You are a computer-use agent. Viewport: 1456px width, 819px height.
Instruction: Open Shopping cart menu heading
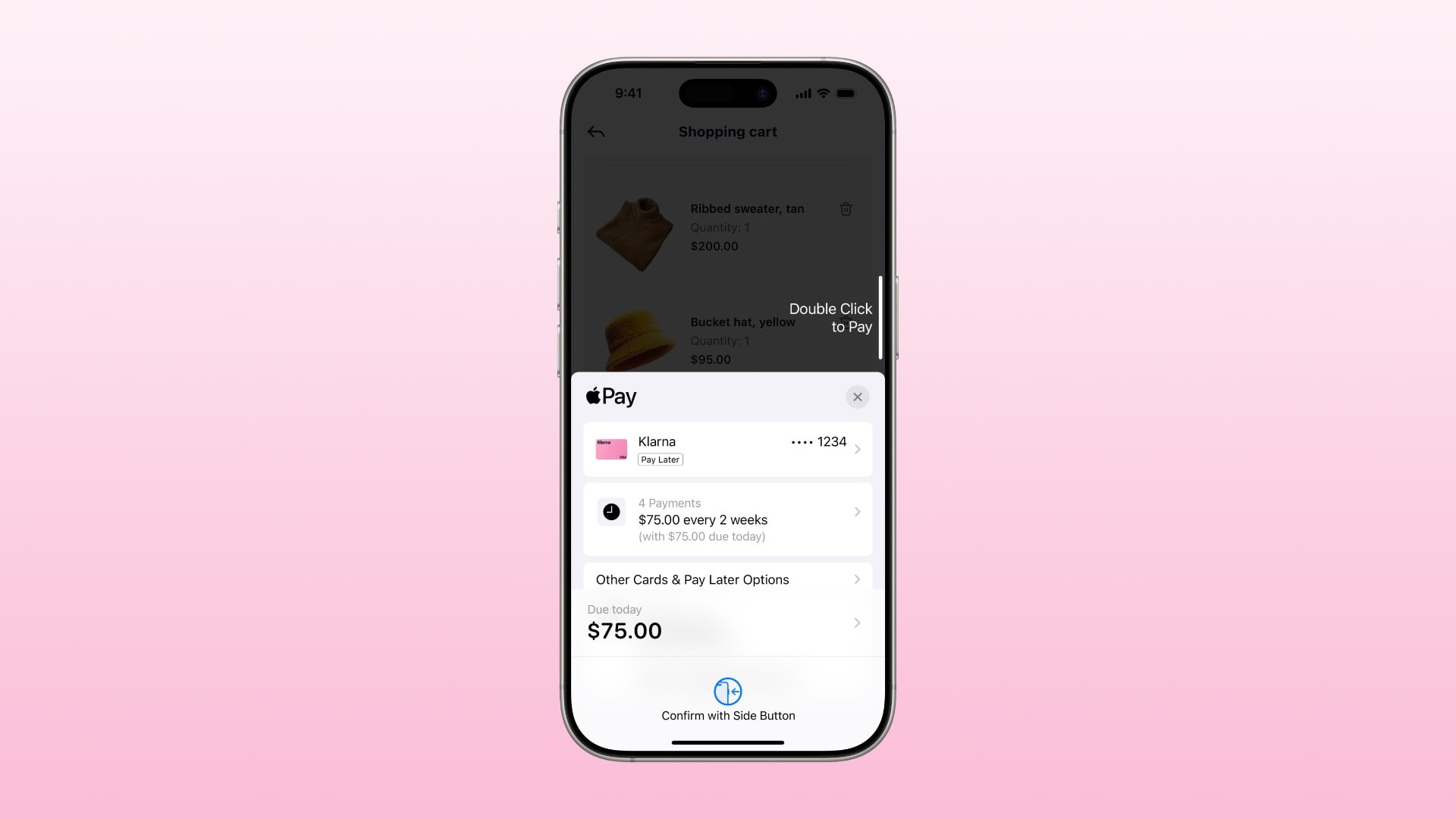[x=728, y=131]
